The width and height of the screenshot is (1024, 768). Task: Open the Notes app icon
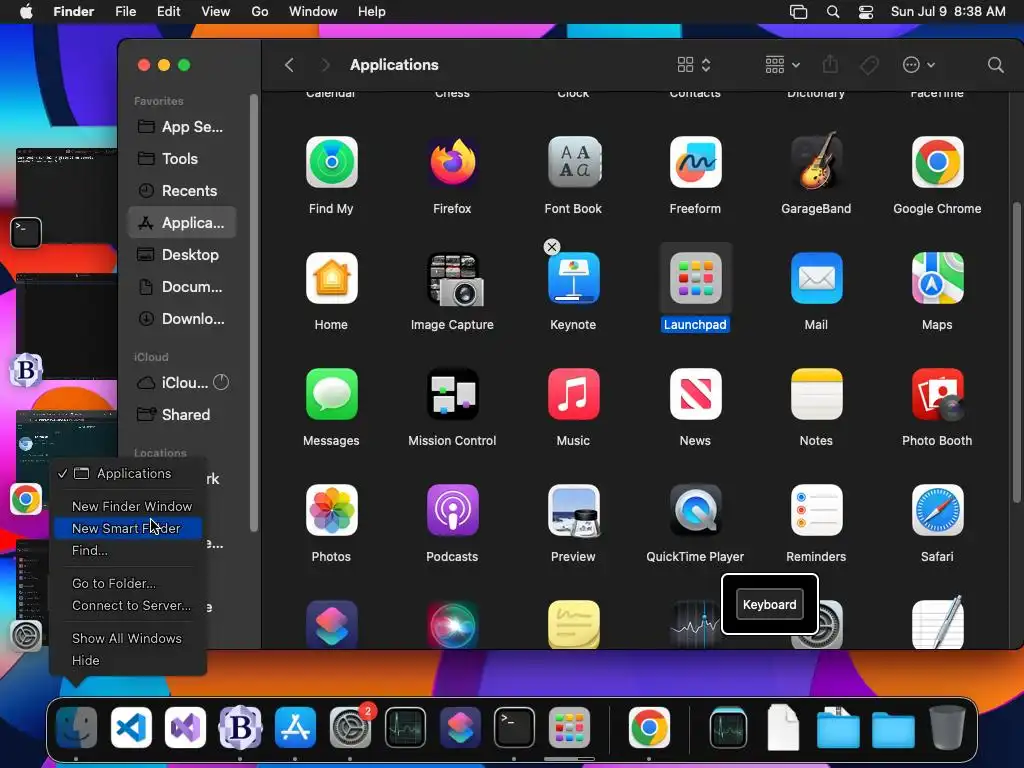point(816,394)
